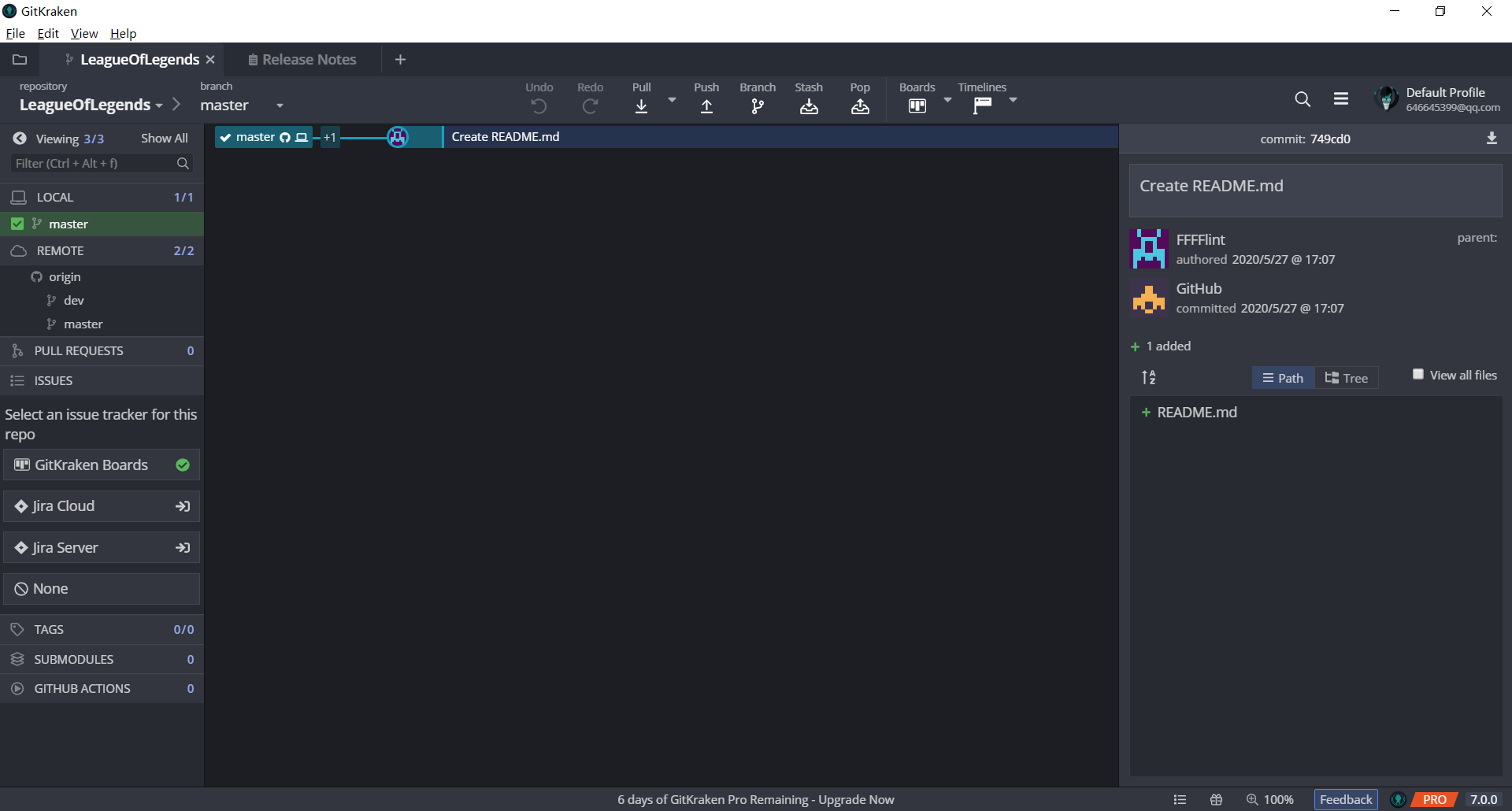This screenshot has width=1512, height=811.
Task: Click the sort files alphabetically icon
Action: (x=1149, y=378)
